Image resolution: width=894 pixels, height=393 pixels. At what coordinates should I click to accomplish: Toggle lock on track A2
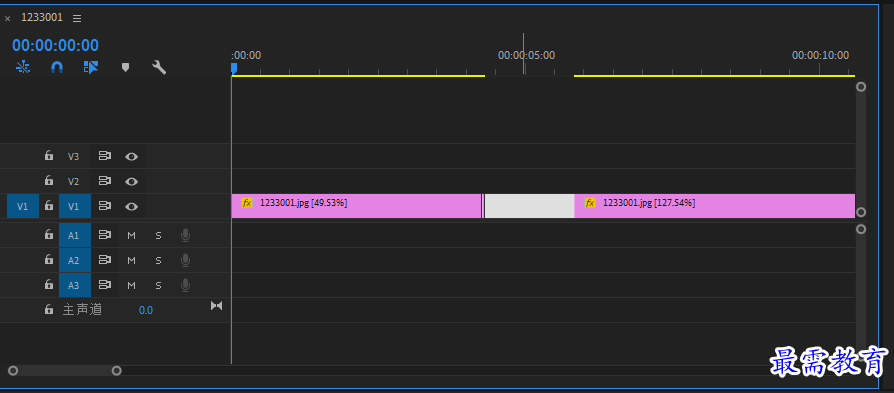[49, 260]
